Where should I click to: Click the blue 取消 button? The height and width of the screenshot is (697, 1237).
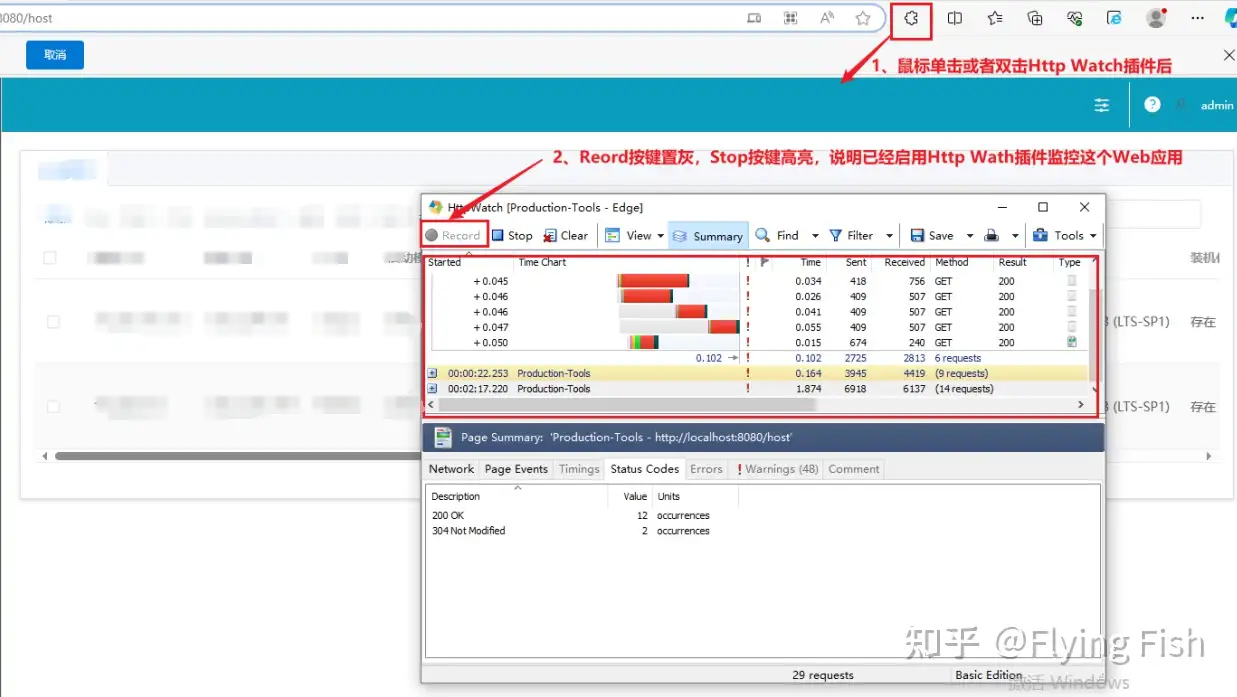tap(55, 55)
